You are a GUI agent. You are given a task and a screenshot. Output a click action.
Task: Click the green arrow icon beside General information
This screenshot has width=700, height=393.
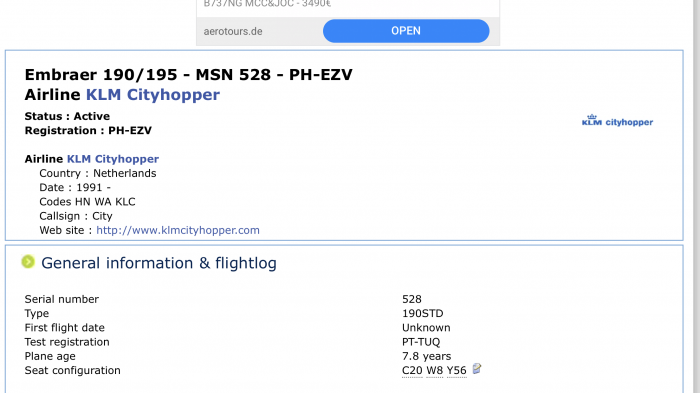click(x=28, y=262)
